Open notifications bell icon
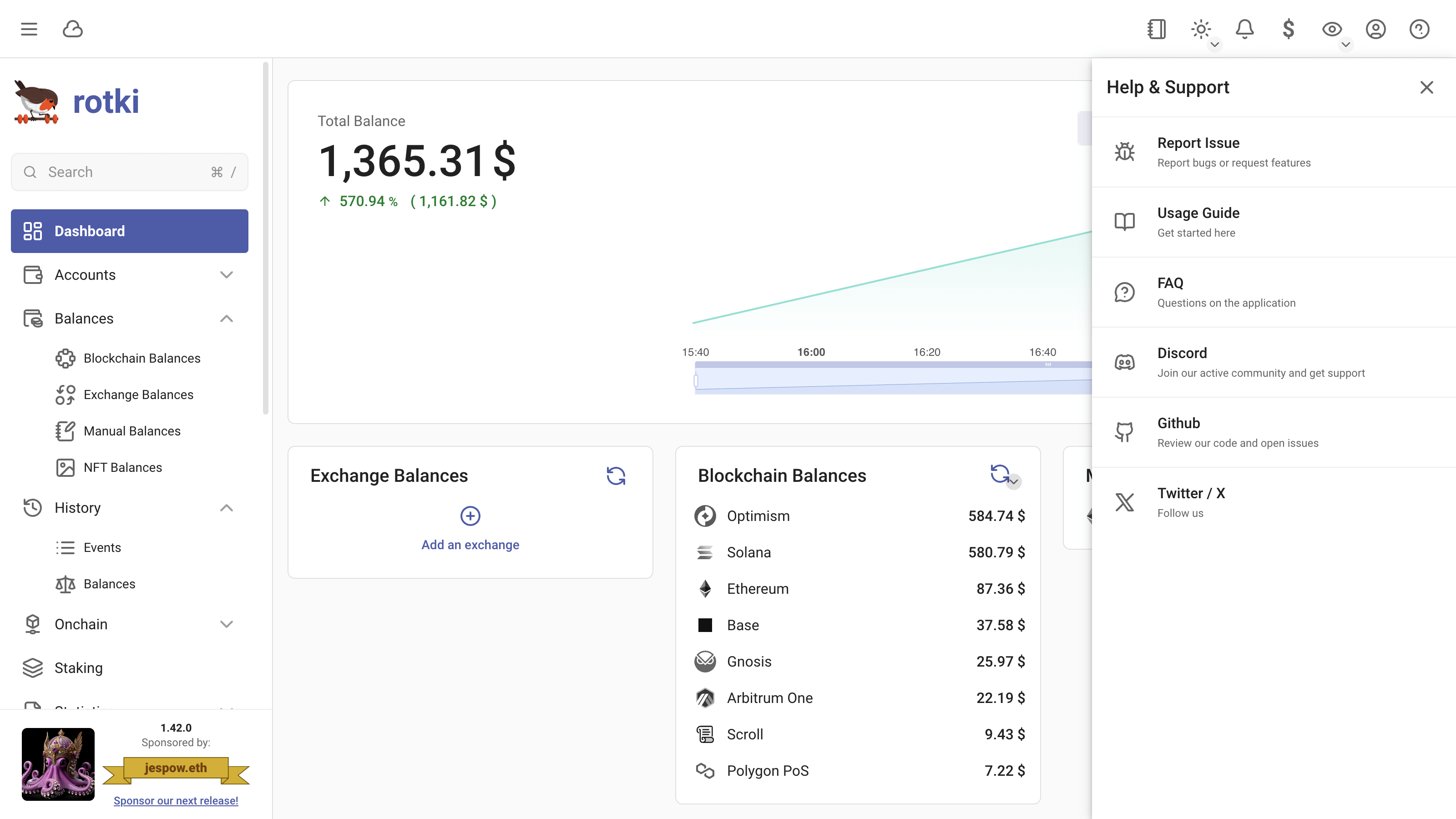Image resolution: width=1456 pixels, height=819 pixels. point(1244,29)
